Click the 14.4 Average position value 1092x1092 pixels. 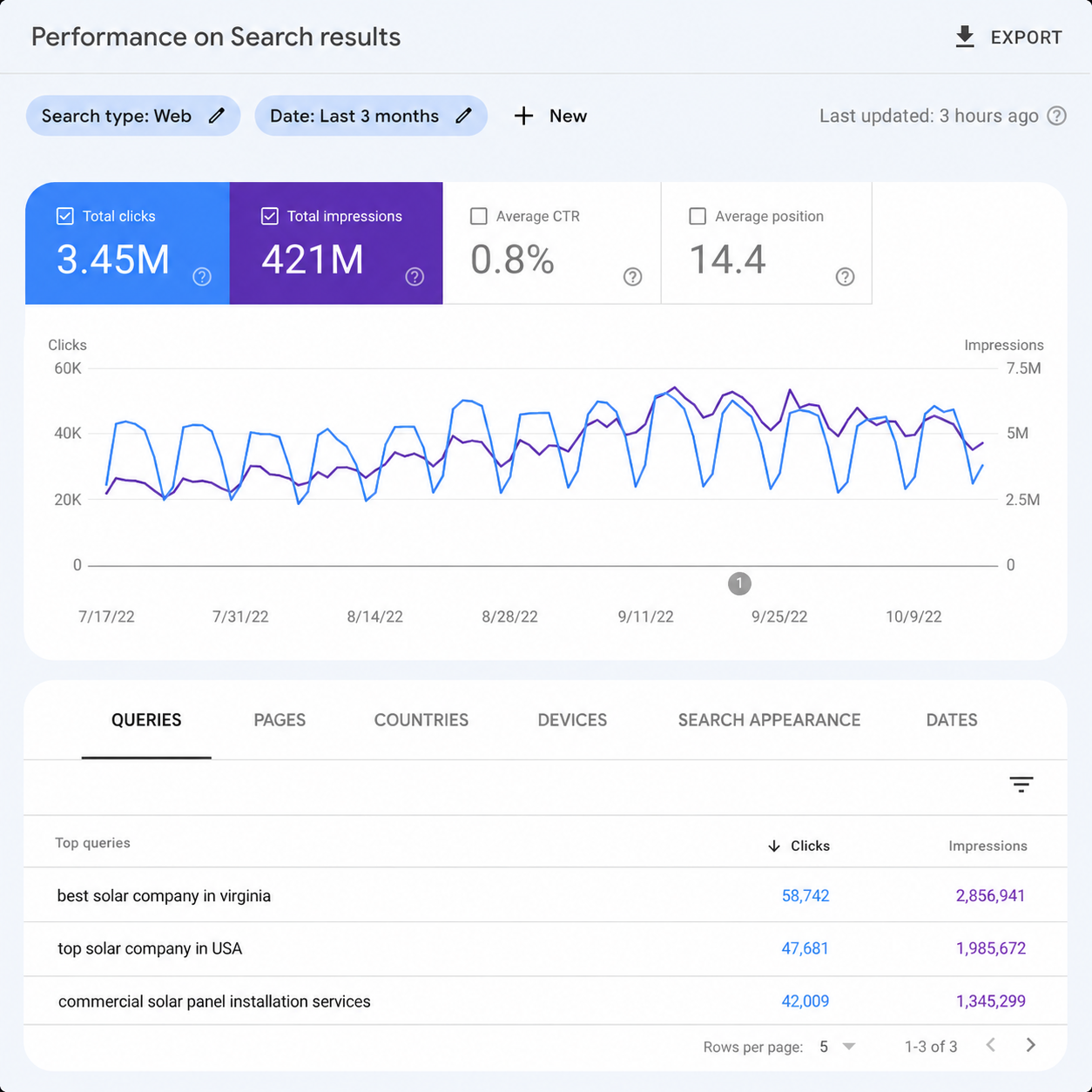click(727, 260)
